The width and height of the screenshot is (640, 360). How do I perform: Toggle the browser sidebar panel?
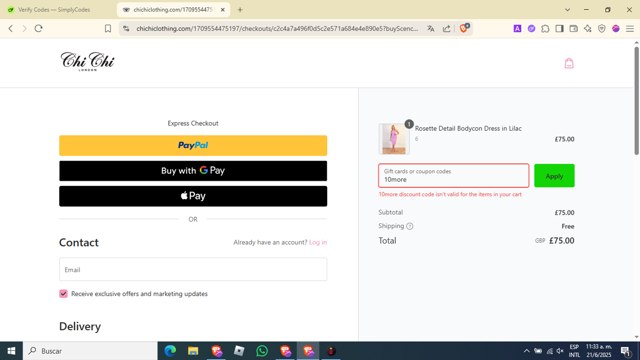click(559, 29)
